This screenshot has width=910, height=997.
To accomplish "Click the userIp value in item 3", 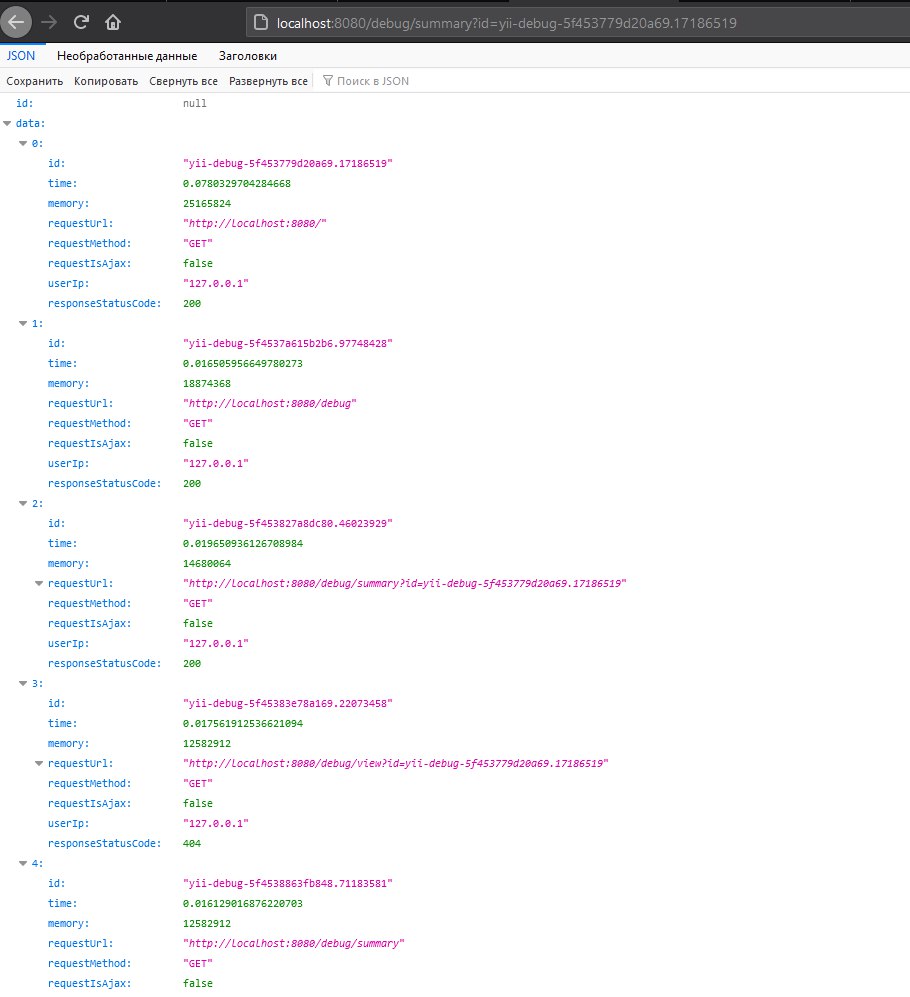I will point(216,823).
